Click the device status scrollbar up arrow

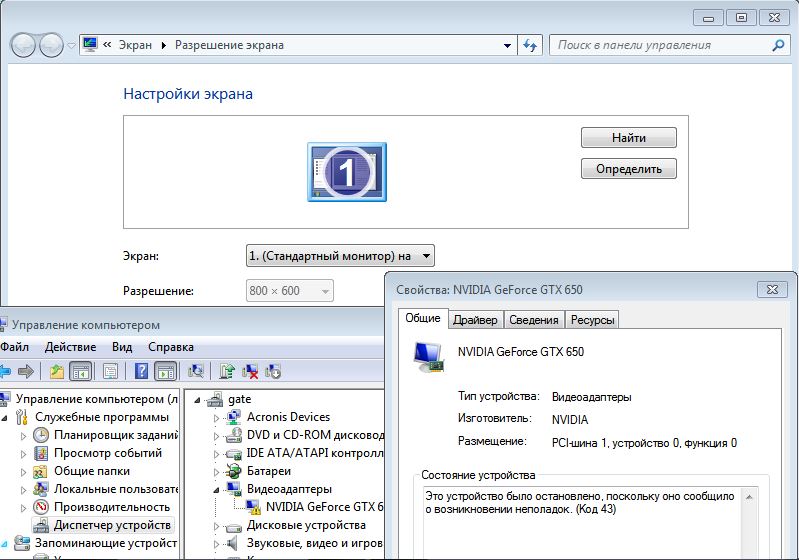click(749, 496)
